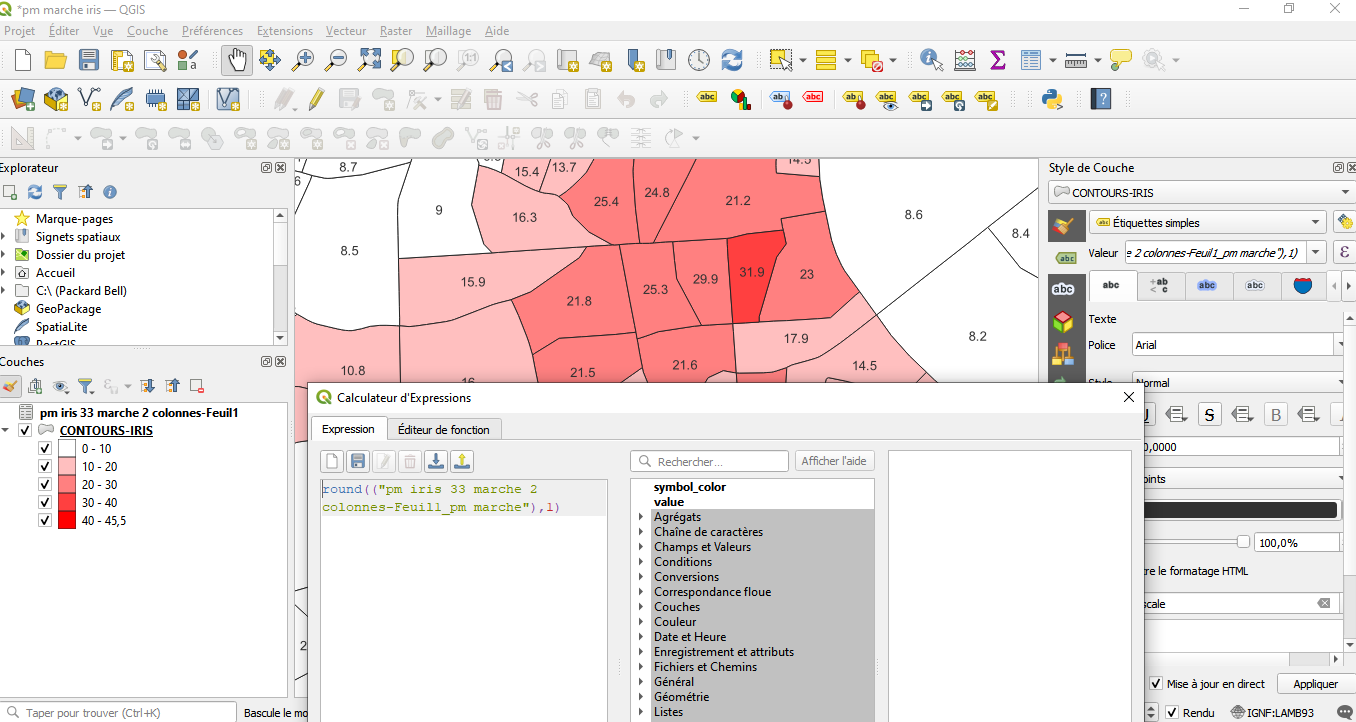Click the 3D View cube icon in Style panel
Screen dimensions: 1356x722
click(x=1063, y=322)
